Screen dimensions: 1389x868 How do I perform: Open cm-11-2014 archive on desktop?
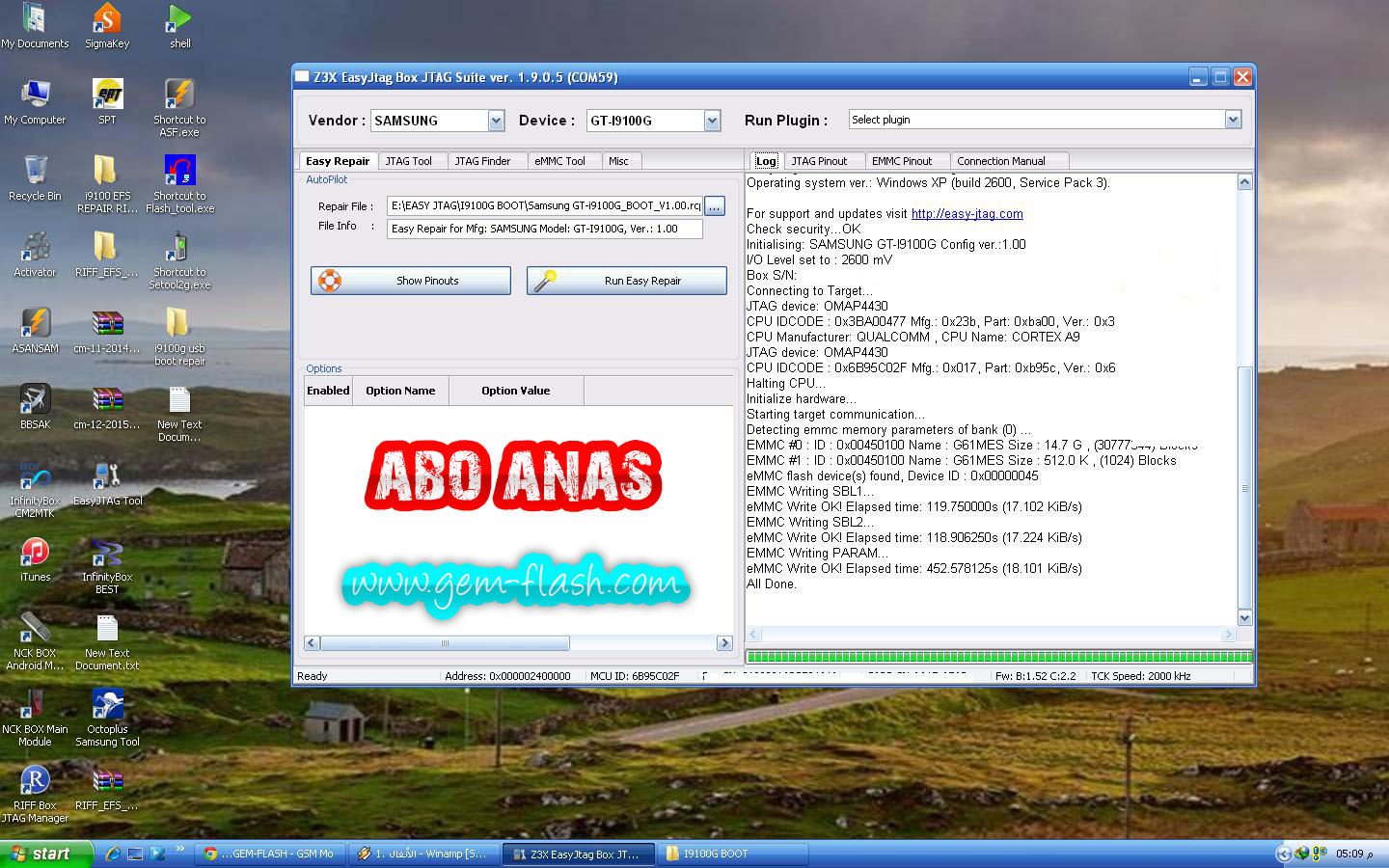click(x=107, y=332)
